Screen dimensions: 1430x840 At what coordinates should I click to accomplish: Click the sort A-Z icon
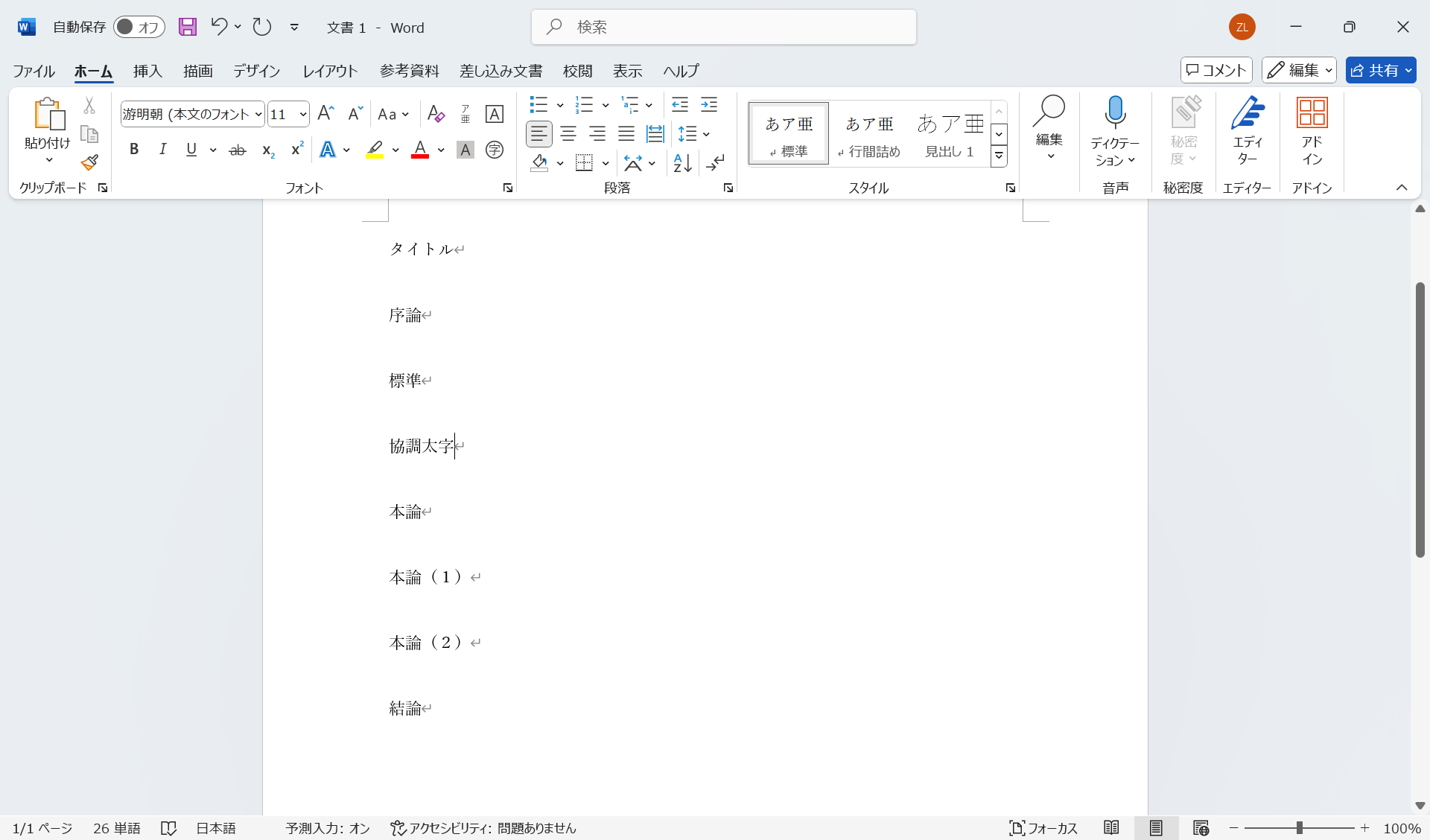[682, 162]
